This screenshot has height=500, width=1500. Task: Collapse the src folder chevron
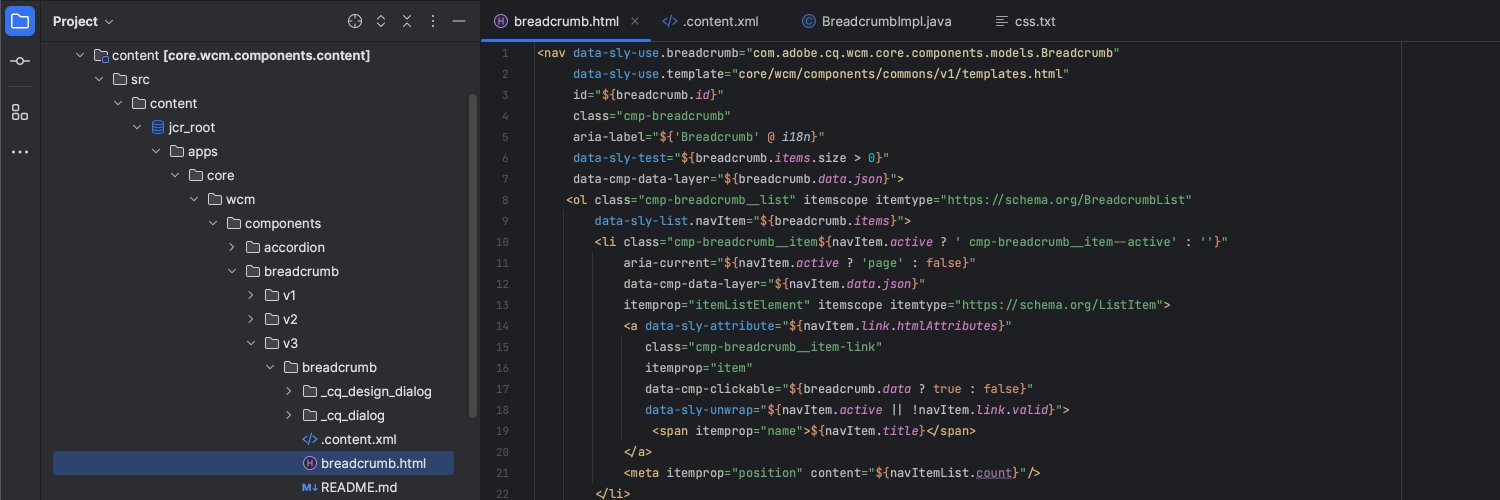[x=99, y=79]
